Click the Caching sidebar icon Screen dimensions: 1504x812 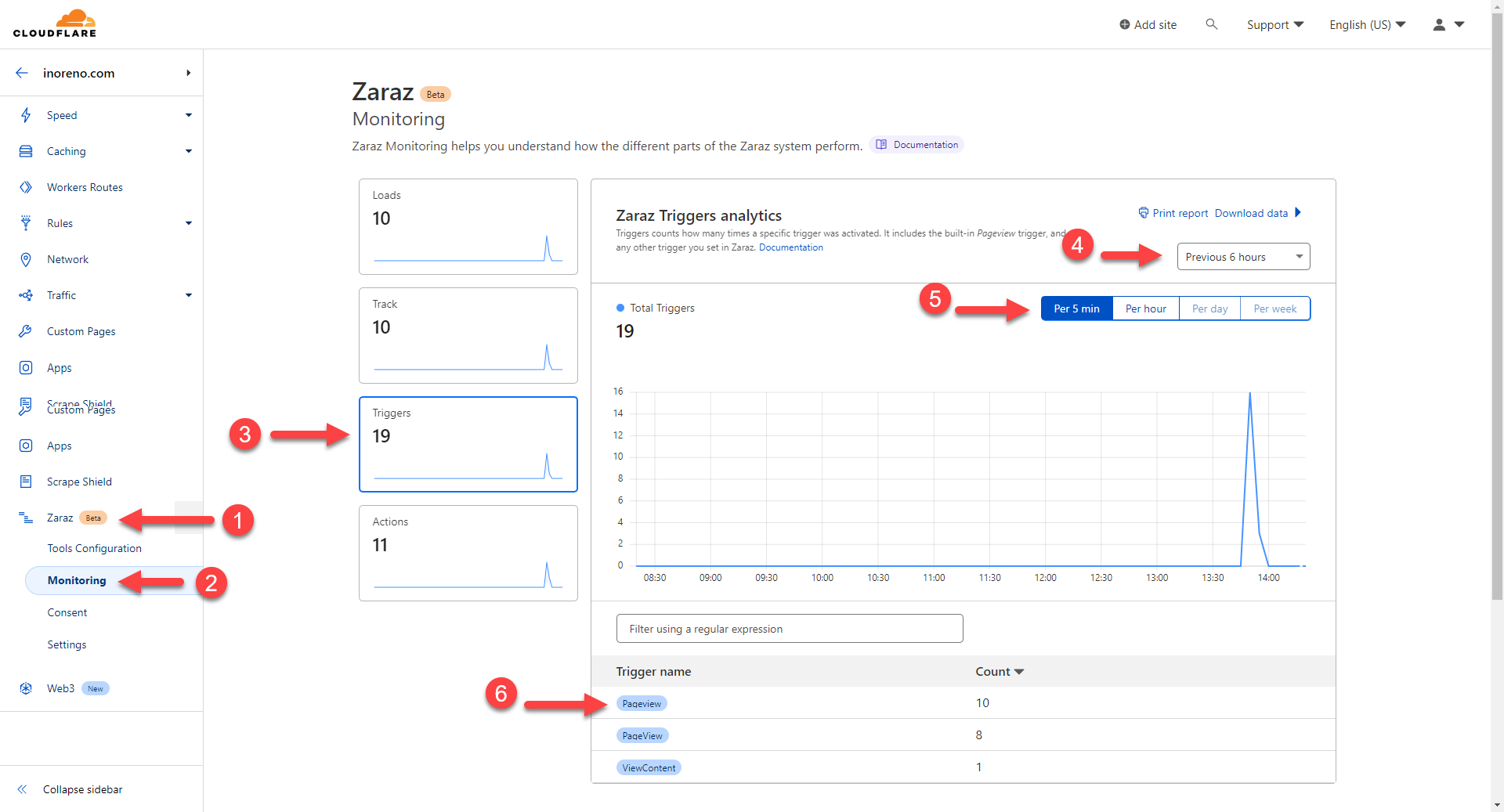tap(26, 151)
